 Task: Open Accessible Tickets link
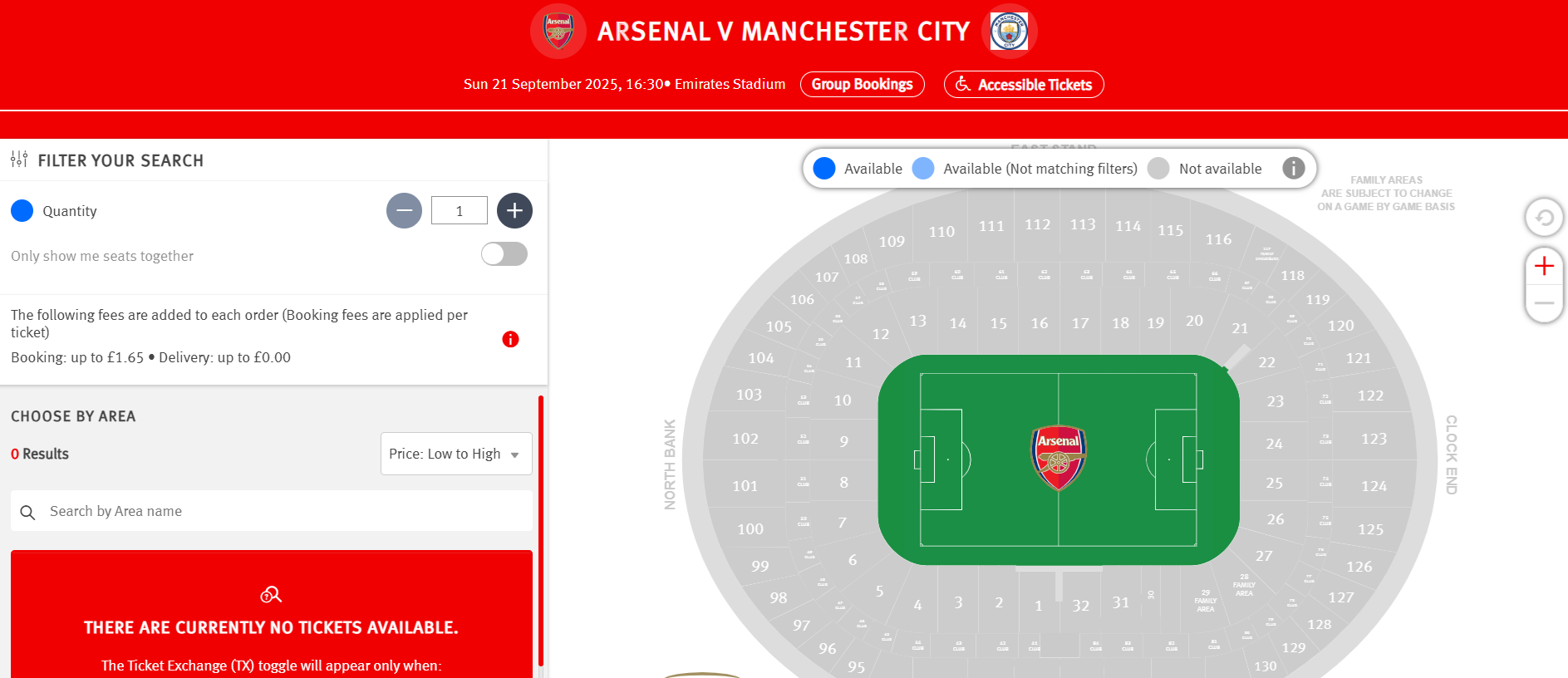[1023, 85]
